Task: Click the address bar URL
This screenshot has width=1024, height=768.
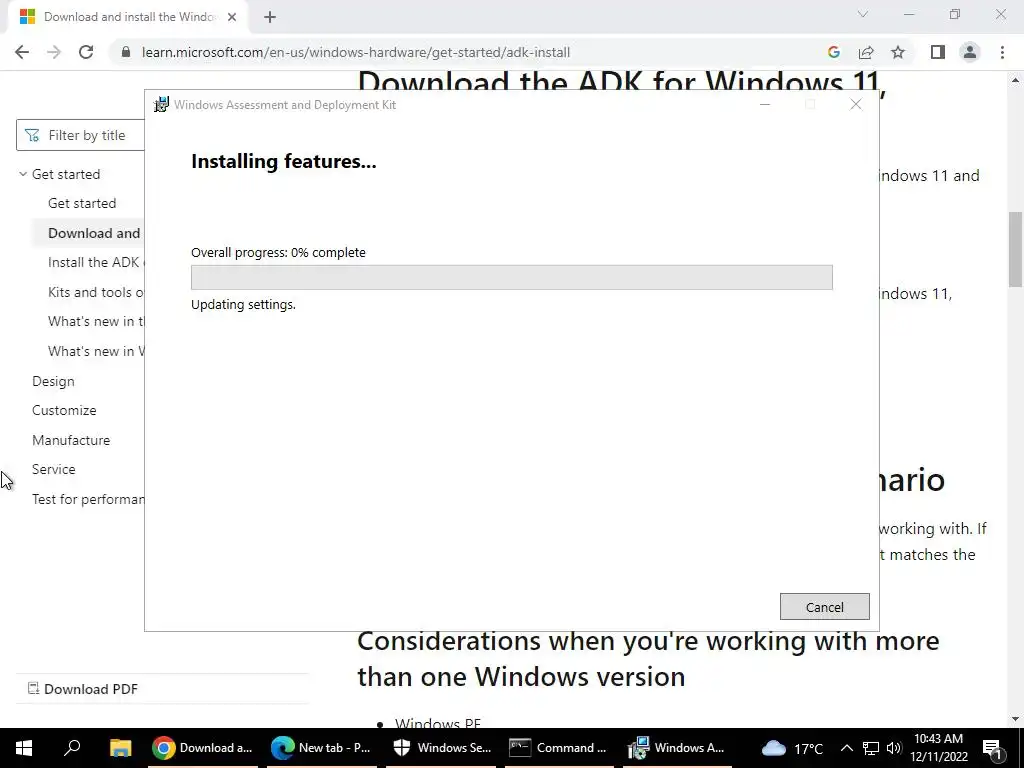Action: coord(356,52)
